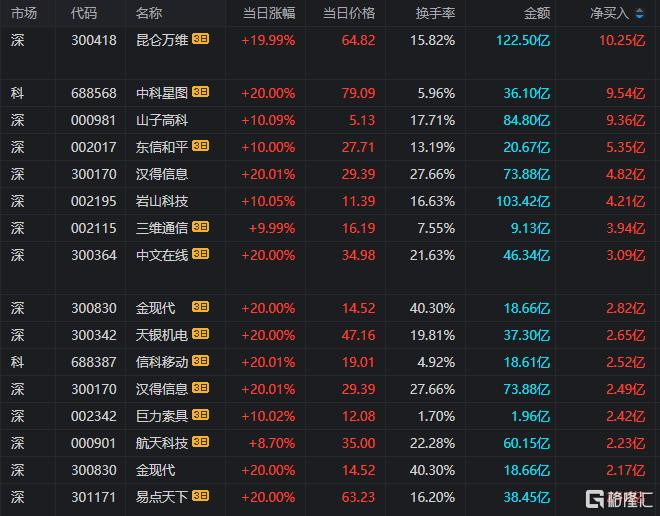Click the 3日 badge next to 中科星图
Viewport: 660px width, 516px height.
click(200, 93)
